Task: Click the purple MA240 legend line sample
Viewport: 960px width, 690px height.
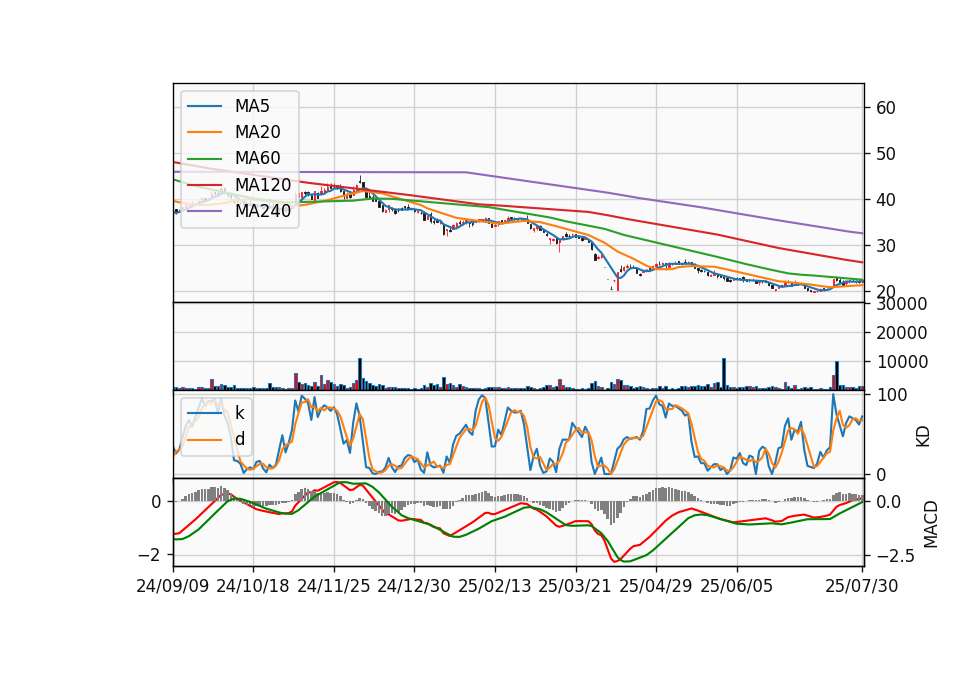Action: 204,211
